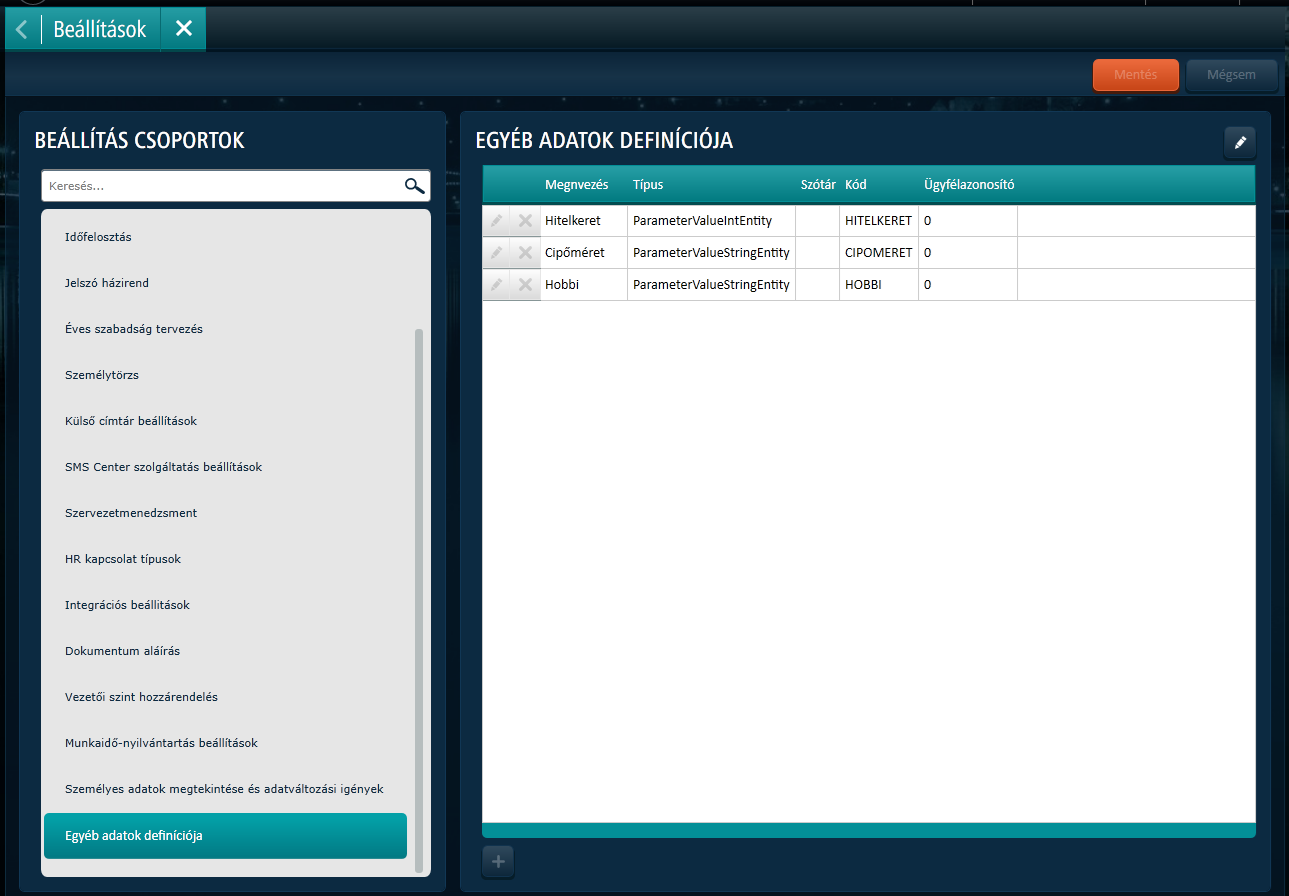The image size is (1289, 896).
Task: Click the search magnifier icon
Action: click(414, 186)
